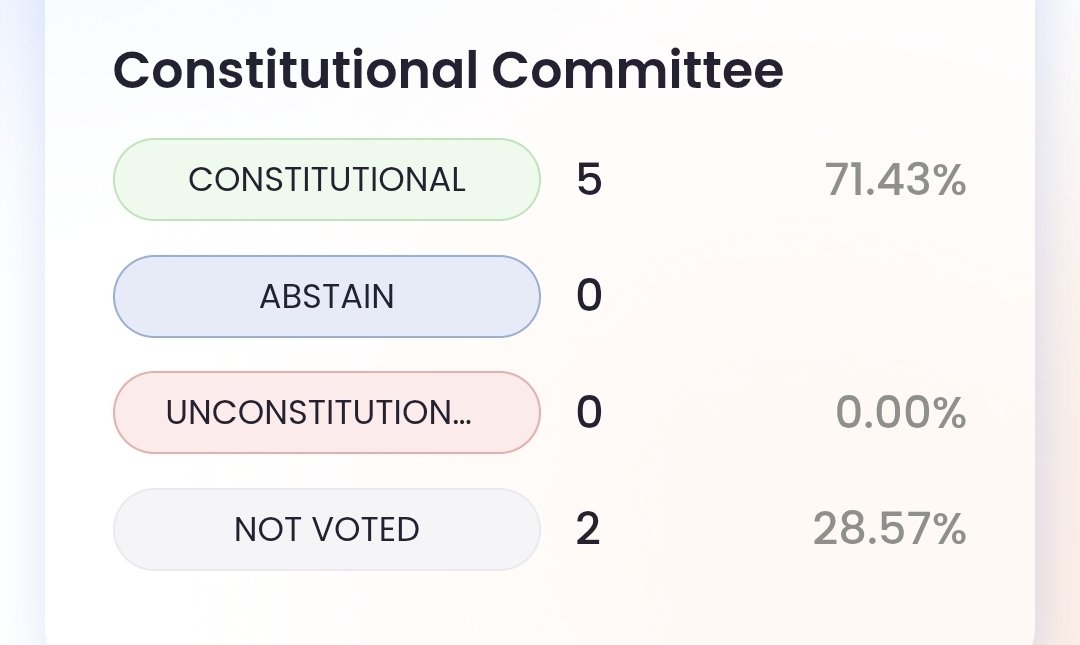Show members who voted Unconstitutional
The height and width of the screenshot is (645, 1080).
point(327,413)
